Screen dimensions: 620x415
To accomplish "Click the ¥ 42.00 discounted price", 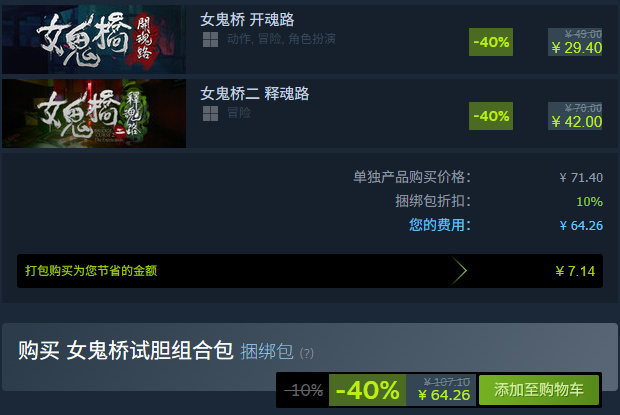I will pyautogui.click(x=577, y=122).
